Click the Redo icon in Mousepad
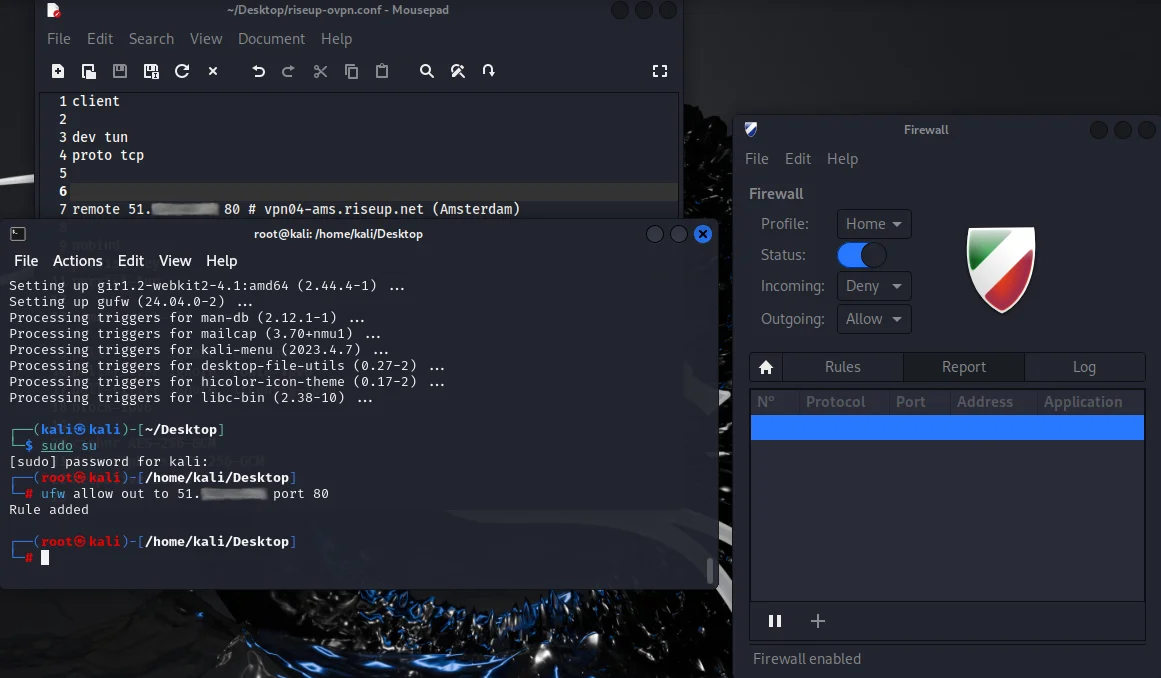 tap(289, 71)
